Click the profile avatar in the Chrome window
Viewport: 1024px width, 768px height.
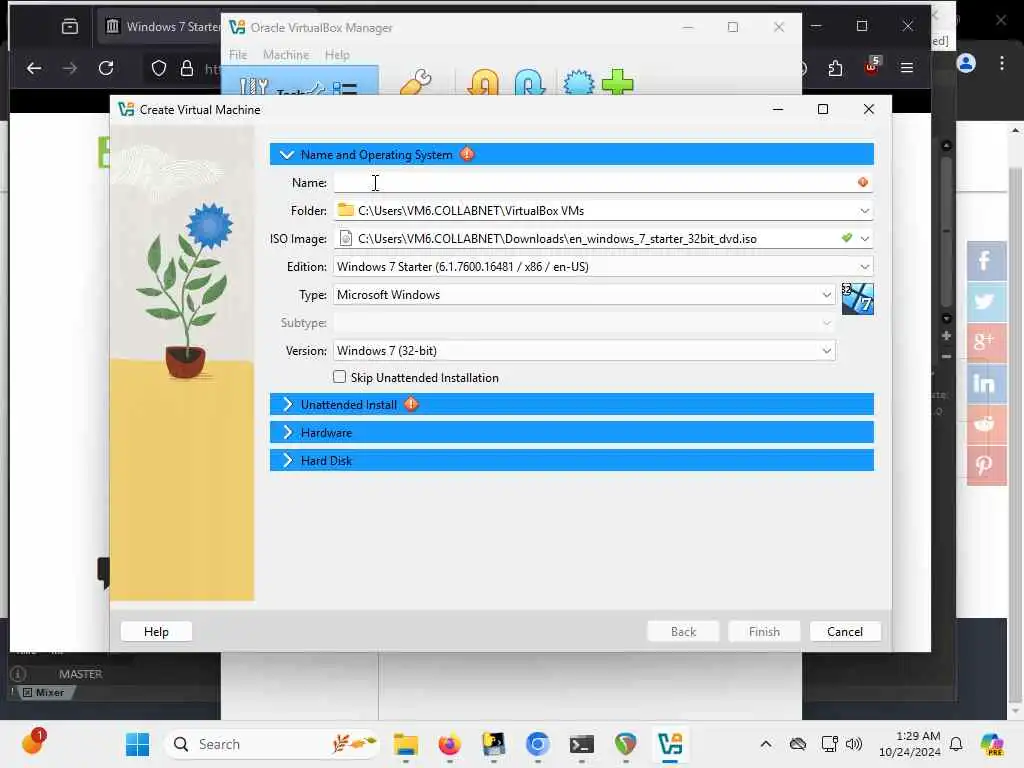pos(966,63)
